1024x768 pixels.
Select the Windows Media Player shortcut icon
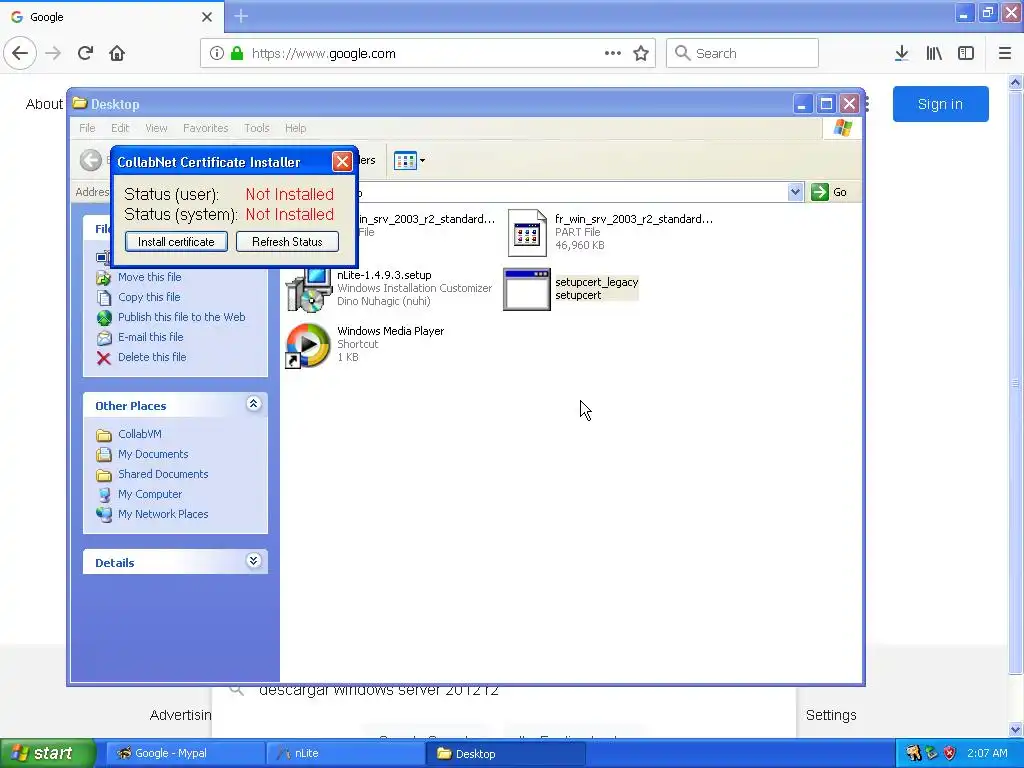tap(308, 345)
